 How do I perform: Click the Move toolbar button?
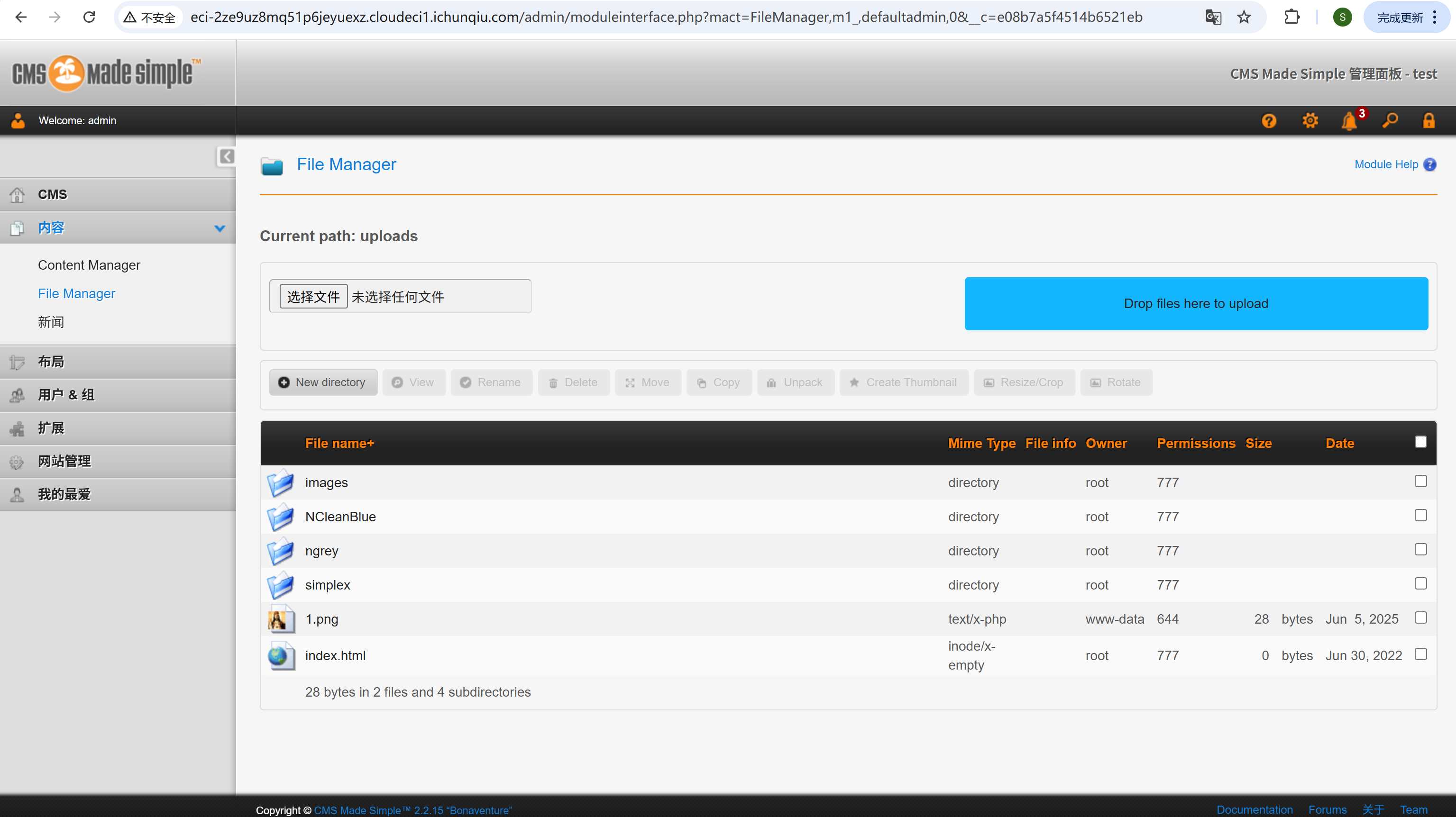[x=648, y=382]
